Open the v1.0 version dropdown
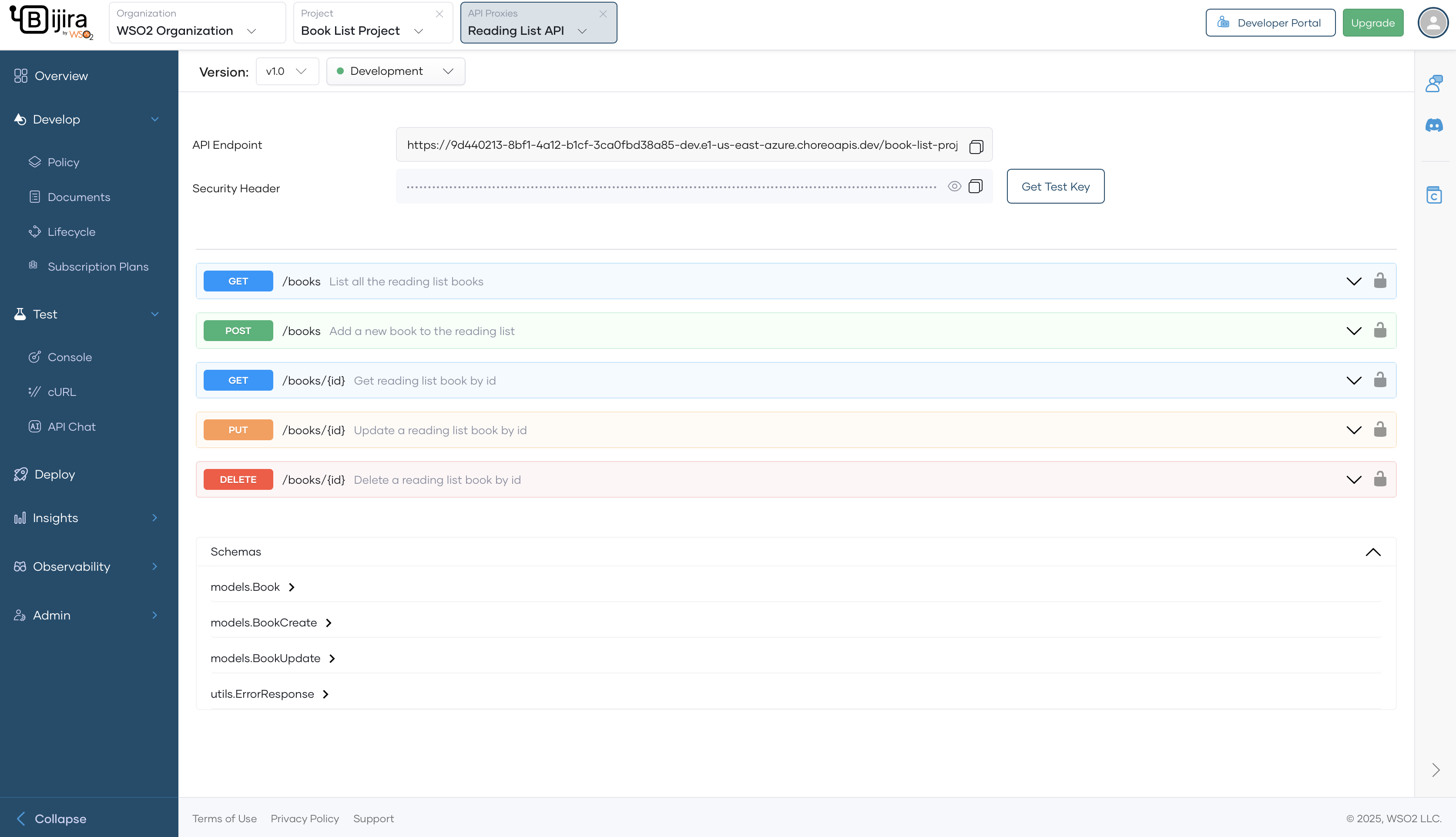 (286, 71)
